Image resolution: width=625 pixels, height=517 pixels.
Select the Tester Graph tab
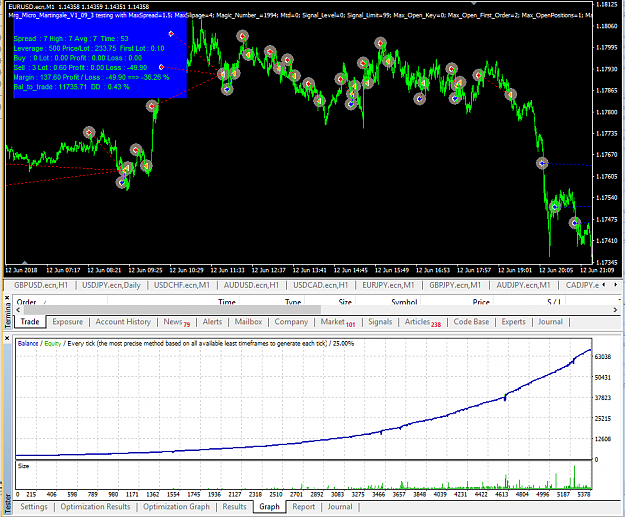[x=269, y=507]
